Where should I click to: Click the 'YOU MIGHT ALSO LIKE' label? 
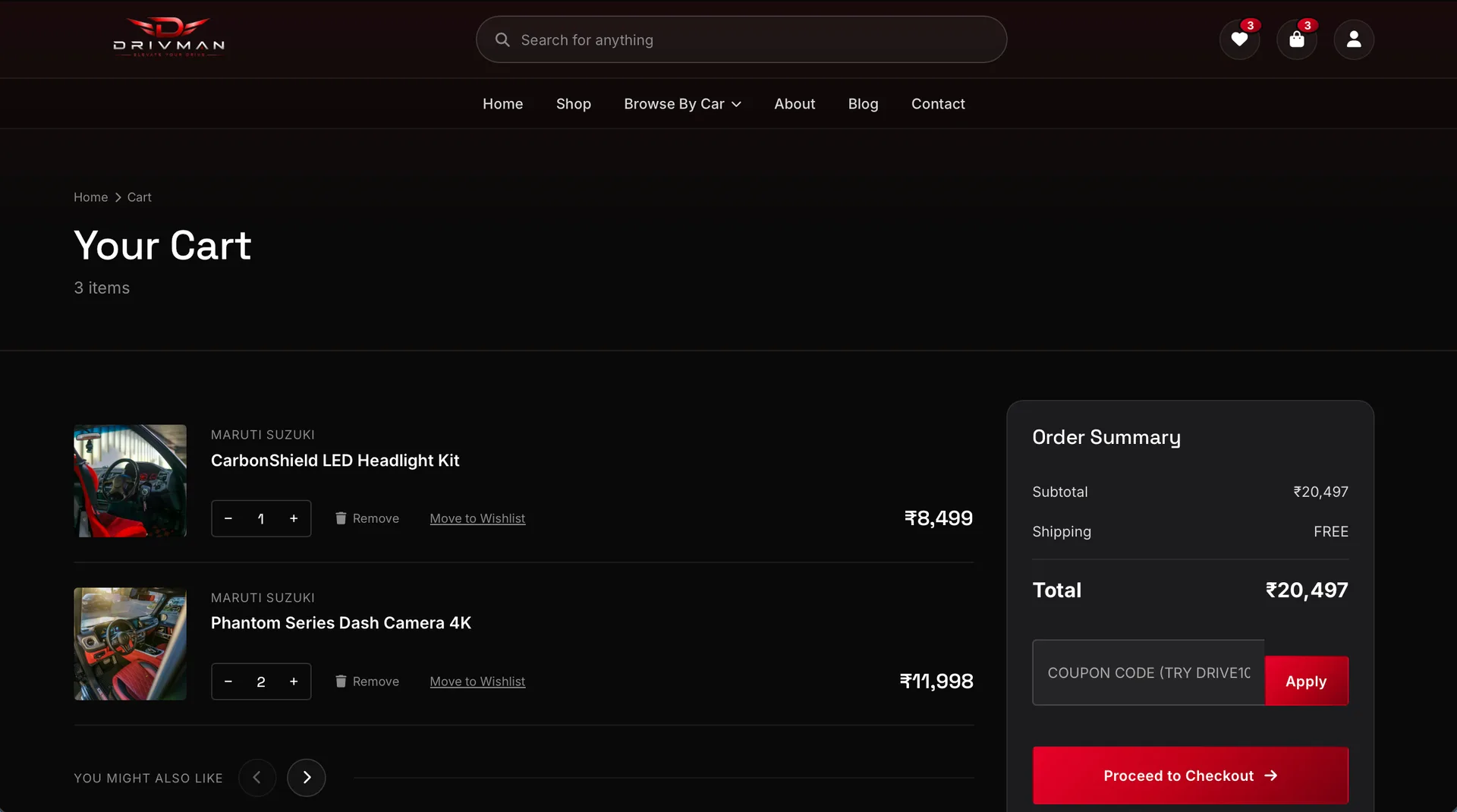[148, 779]
